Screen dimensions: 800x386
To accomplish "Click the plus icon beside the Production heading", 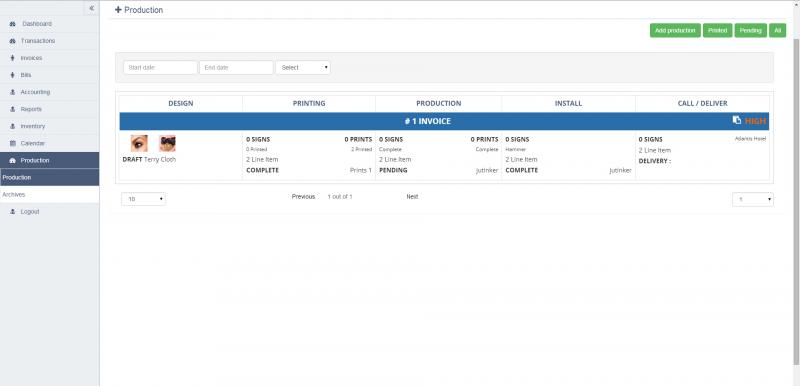I will 118,10.
